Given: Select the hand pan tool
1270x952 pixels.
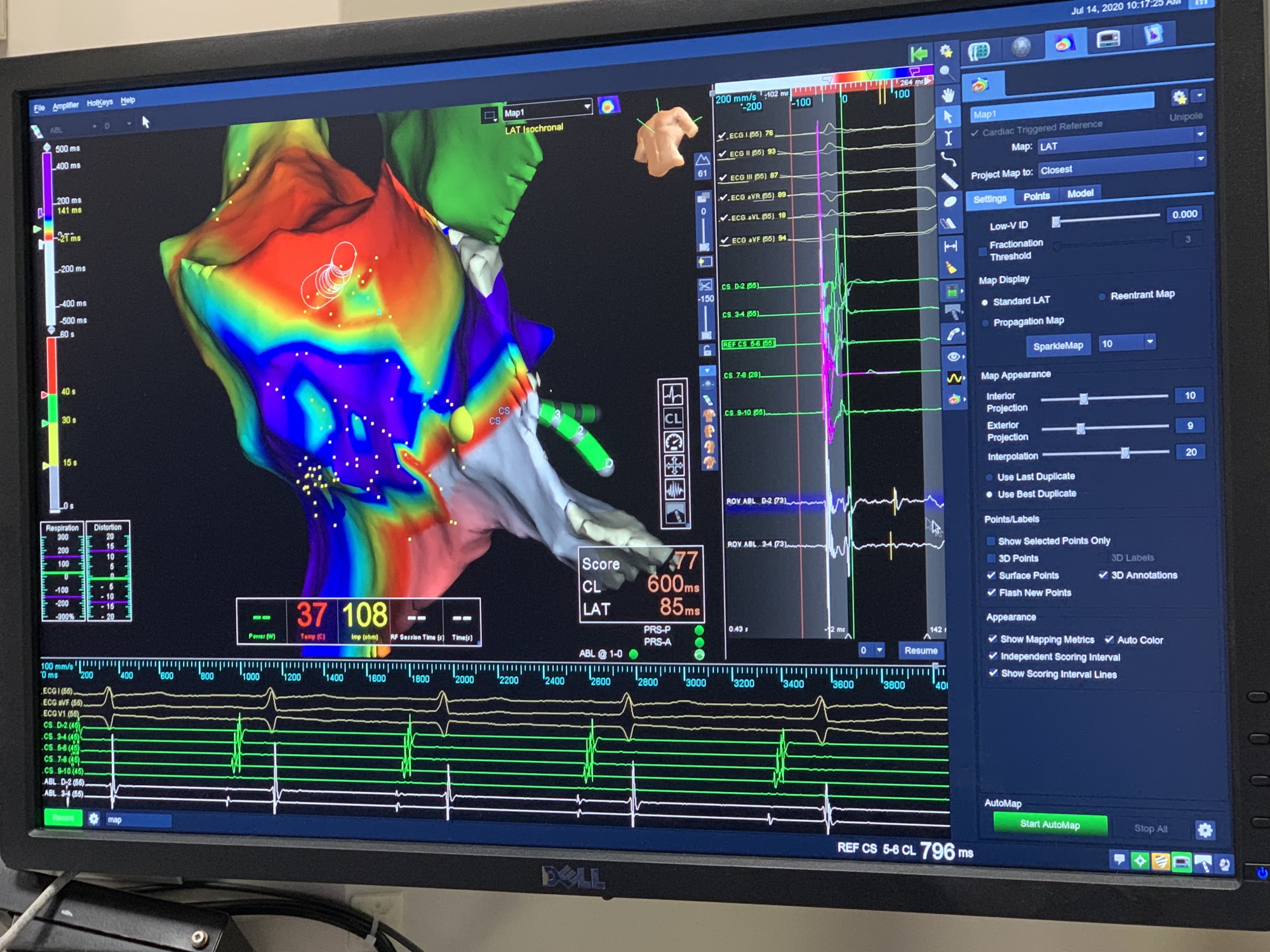Looking at the screenshot, I should pos(948,95).
